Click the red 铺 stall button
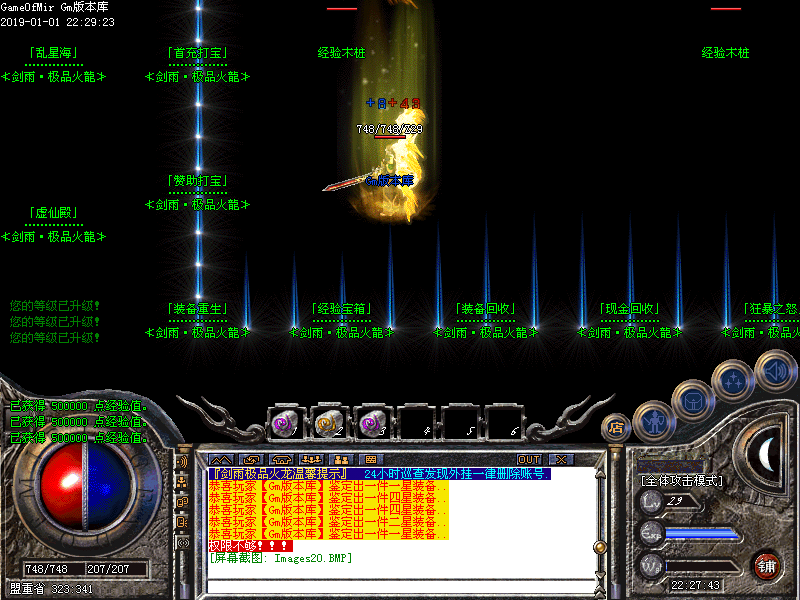This screenshot has width=800, height=600. [767, 566]
